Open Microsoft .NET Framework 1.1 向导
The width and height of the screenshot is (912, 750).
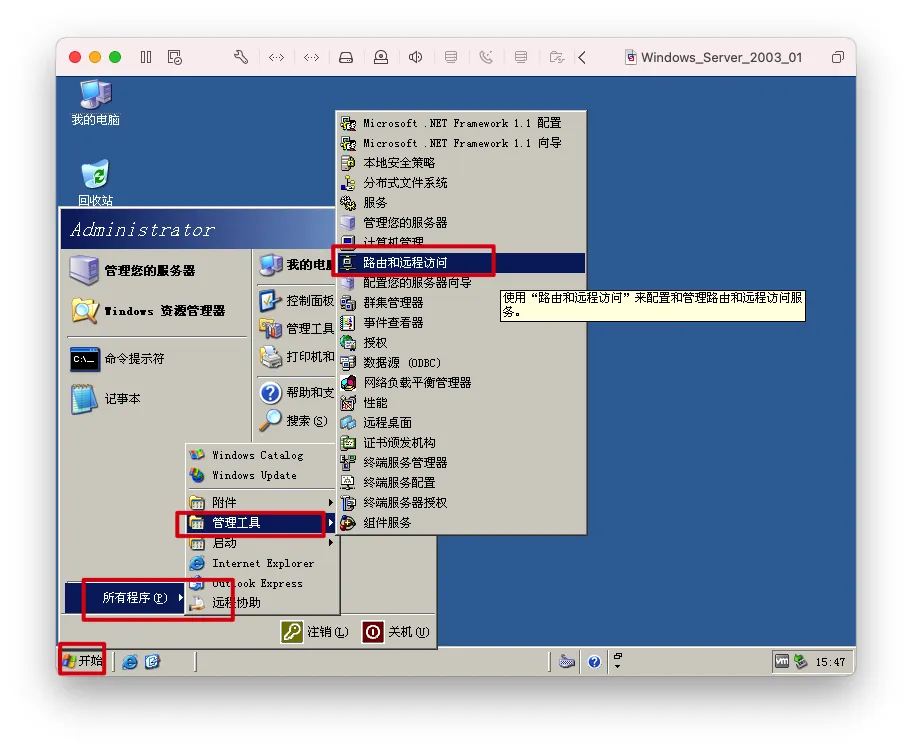point(461,143)
